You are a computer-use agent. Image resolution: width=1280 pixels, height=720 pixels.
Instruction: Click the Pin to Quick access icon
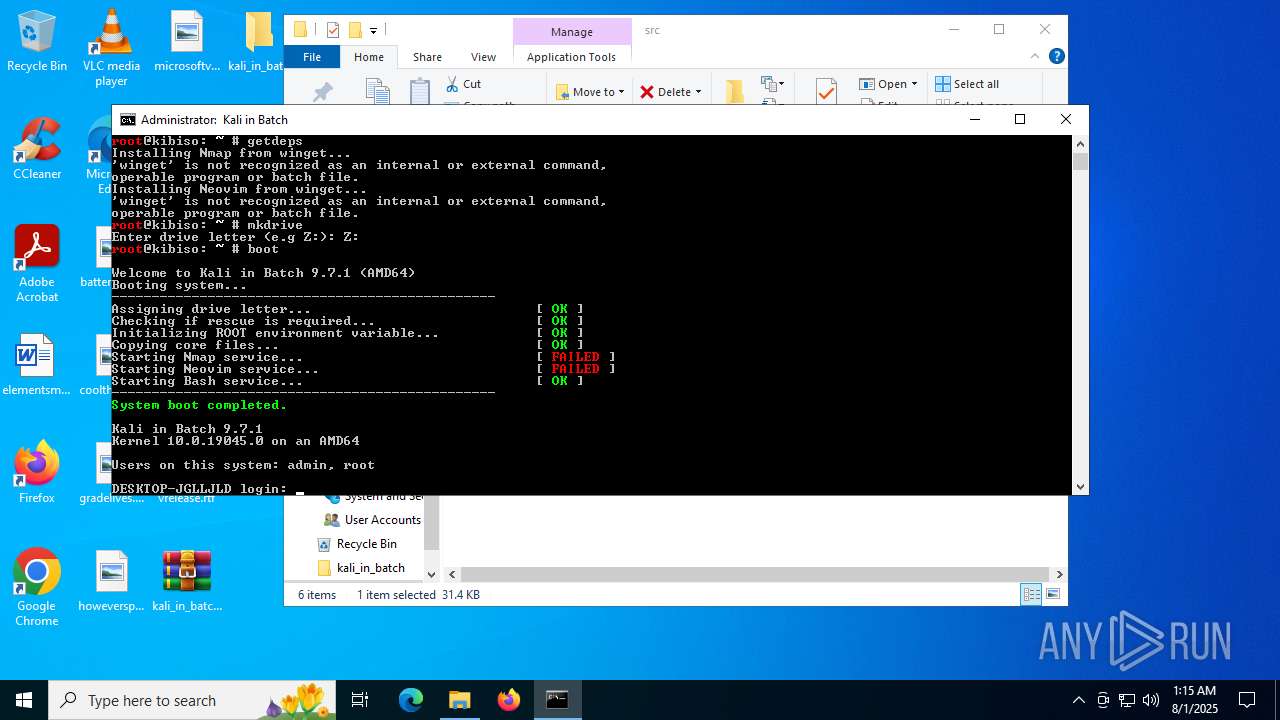322,93
